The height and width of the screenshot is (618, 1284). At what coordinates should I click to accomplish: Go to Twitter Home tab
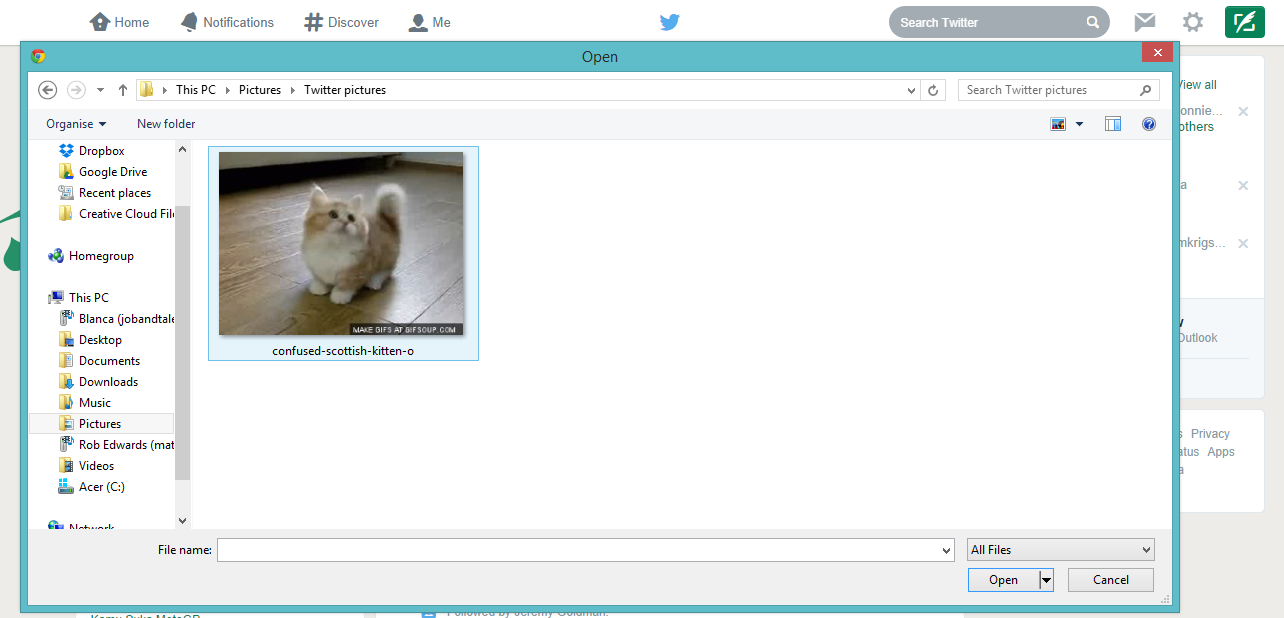tap(119, 22)
